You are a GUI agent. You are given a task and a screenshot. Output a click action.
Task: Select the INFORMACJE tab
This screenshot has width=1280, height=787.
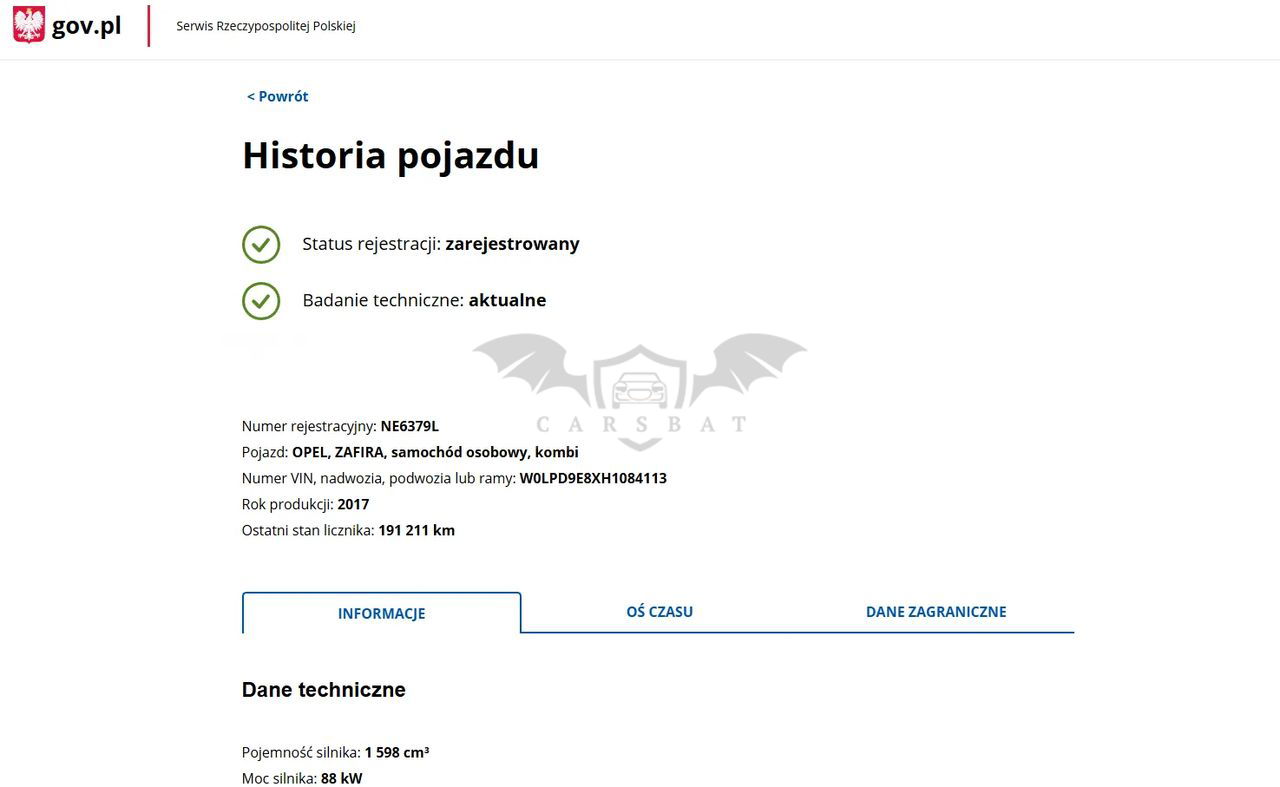click(x=381, y=614)
